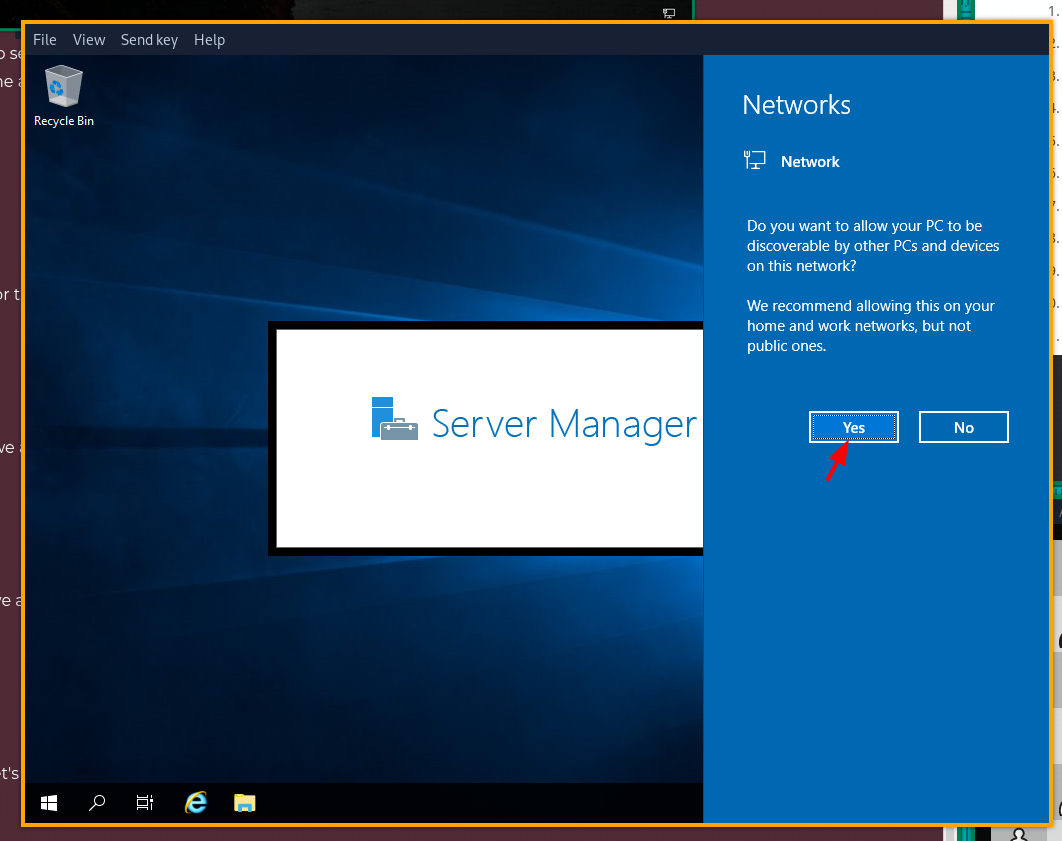Click the discoverable by other PCs question
This screenshot has height=841, width=1062.
tap(873, 246)
